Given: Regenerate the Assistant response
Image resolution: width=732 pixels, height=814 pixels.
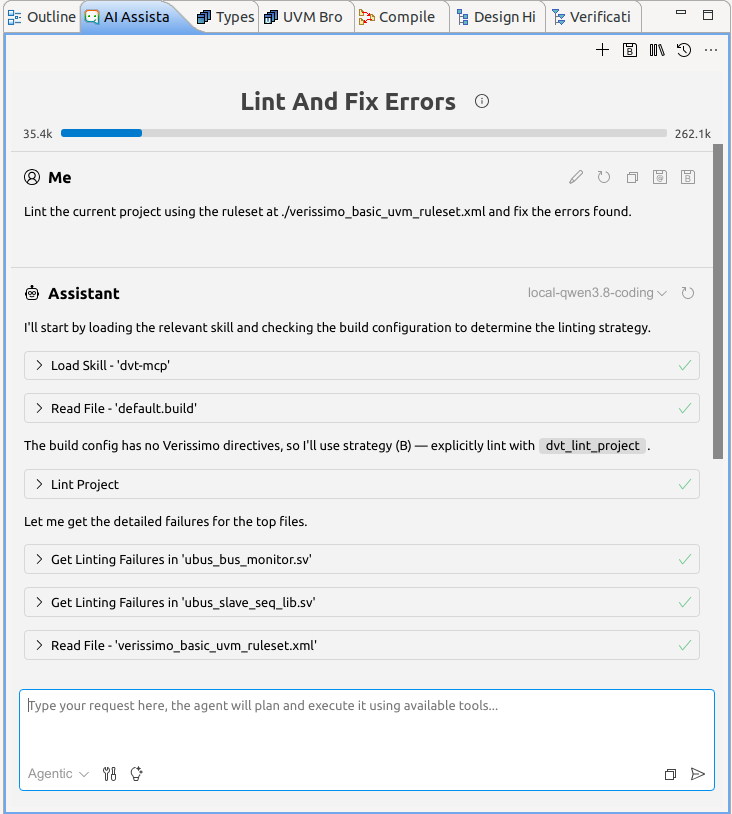Looking at the screenshot, I should (687, 293).
